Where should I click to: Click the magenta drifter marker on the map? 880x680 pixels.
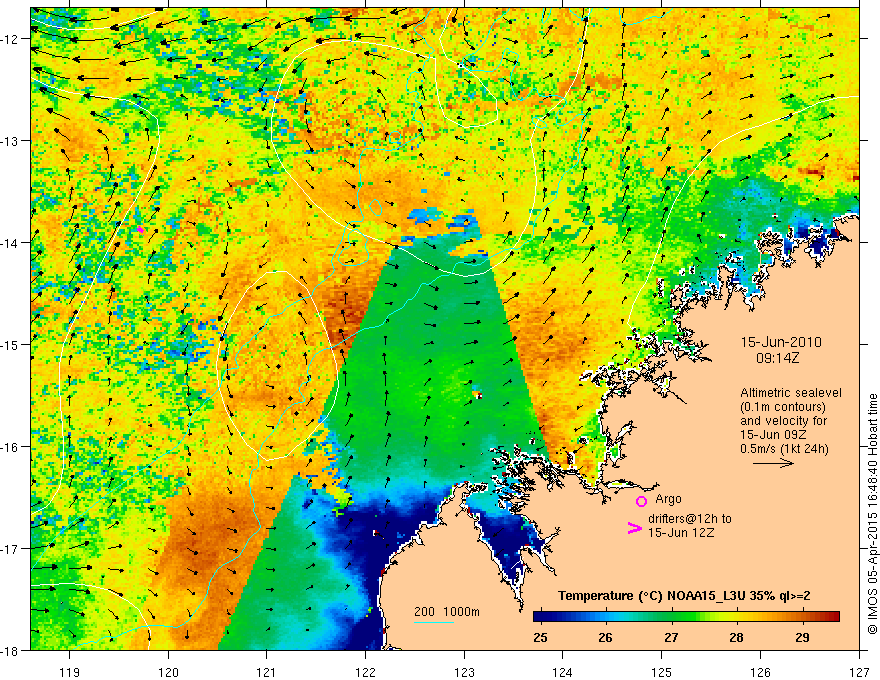[x=140, y=229]
